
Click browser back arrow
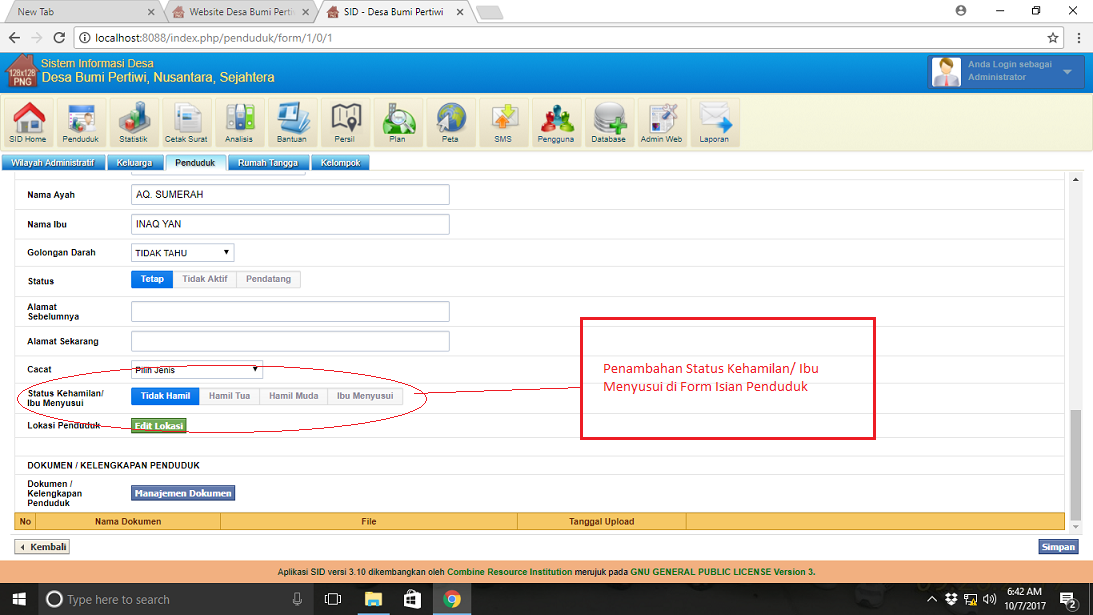(x=15, y=38)
